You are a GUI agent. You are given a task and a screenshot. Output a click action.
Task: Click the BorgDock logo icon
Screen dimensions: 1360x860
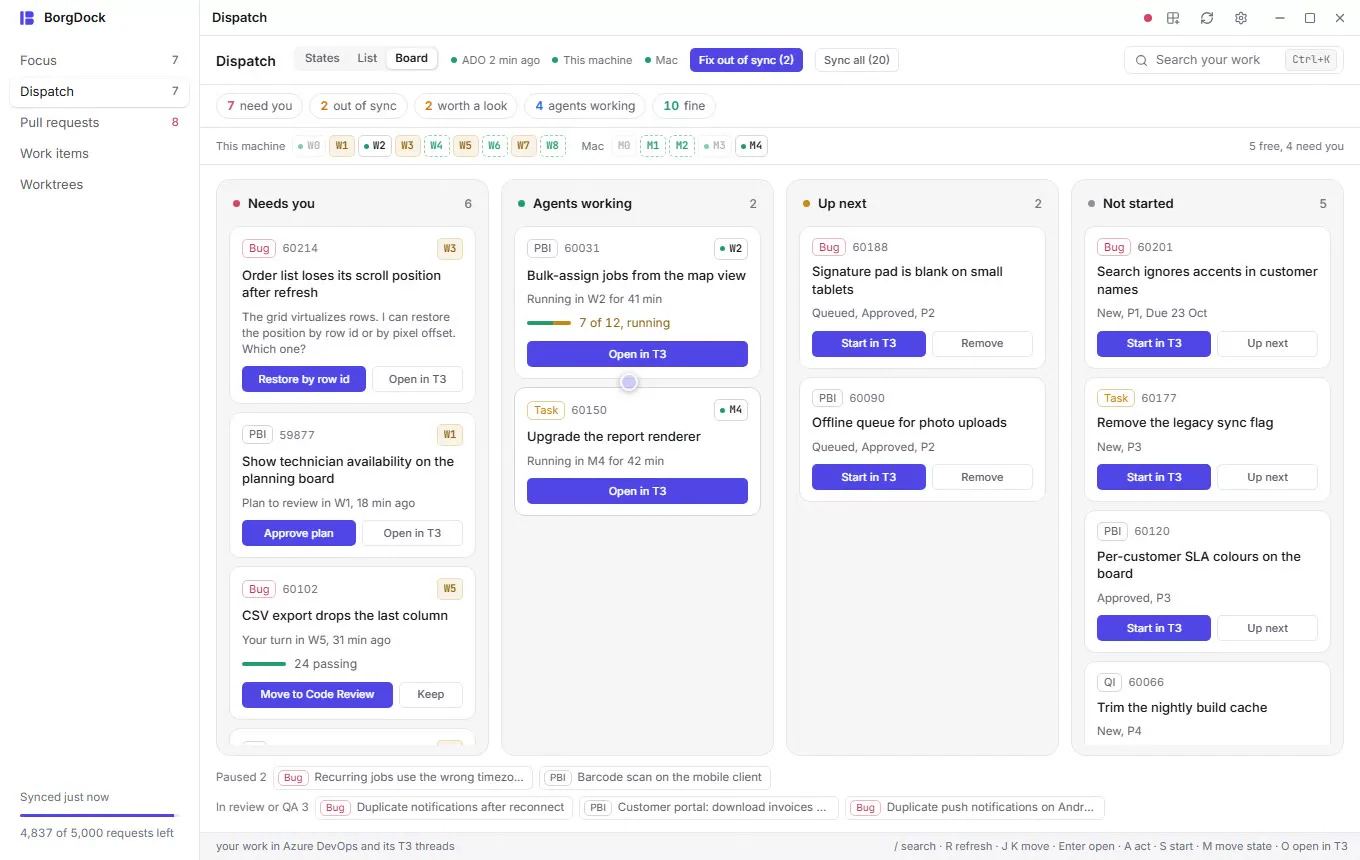click(x=27, y=18)
